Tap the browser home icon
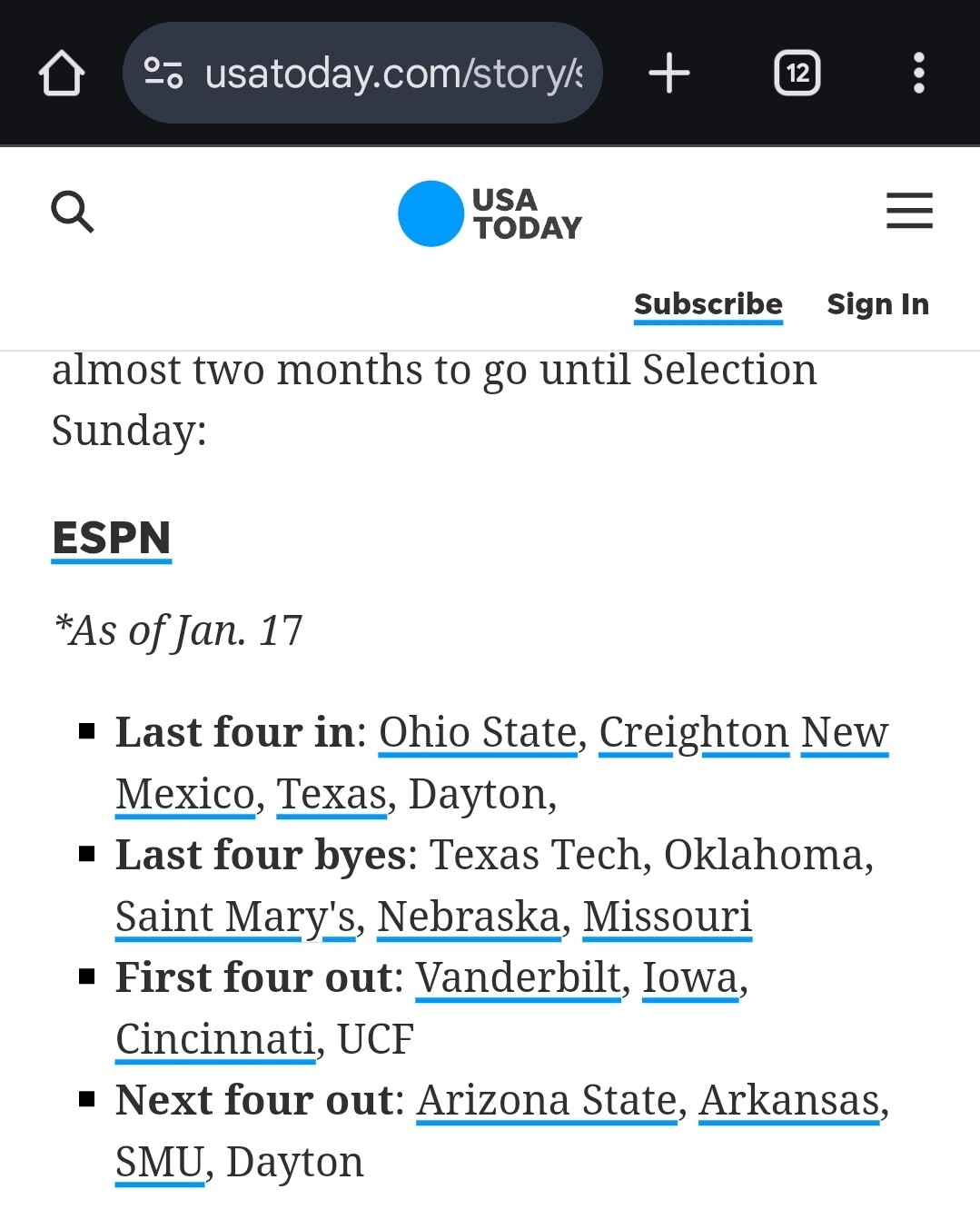 62,74
